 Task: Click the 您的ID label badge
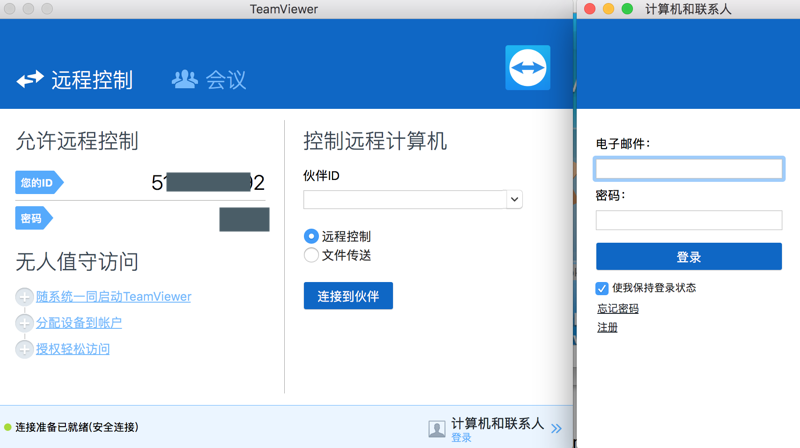(x=39, y=183)
